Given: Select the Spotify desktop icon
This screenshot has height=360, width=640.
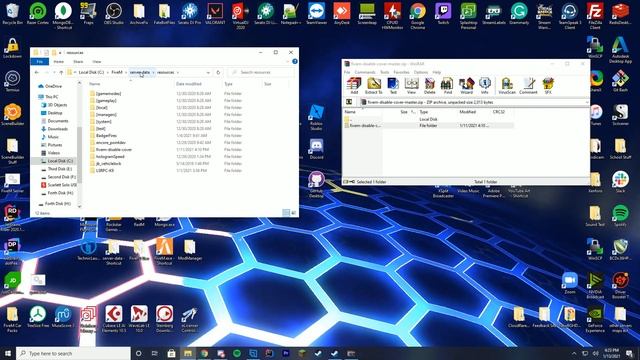Looking at the screenshot, I should [x=620, y=216].
